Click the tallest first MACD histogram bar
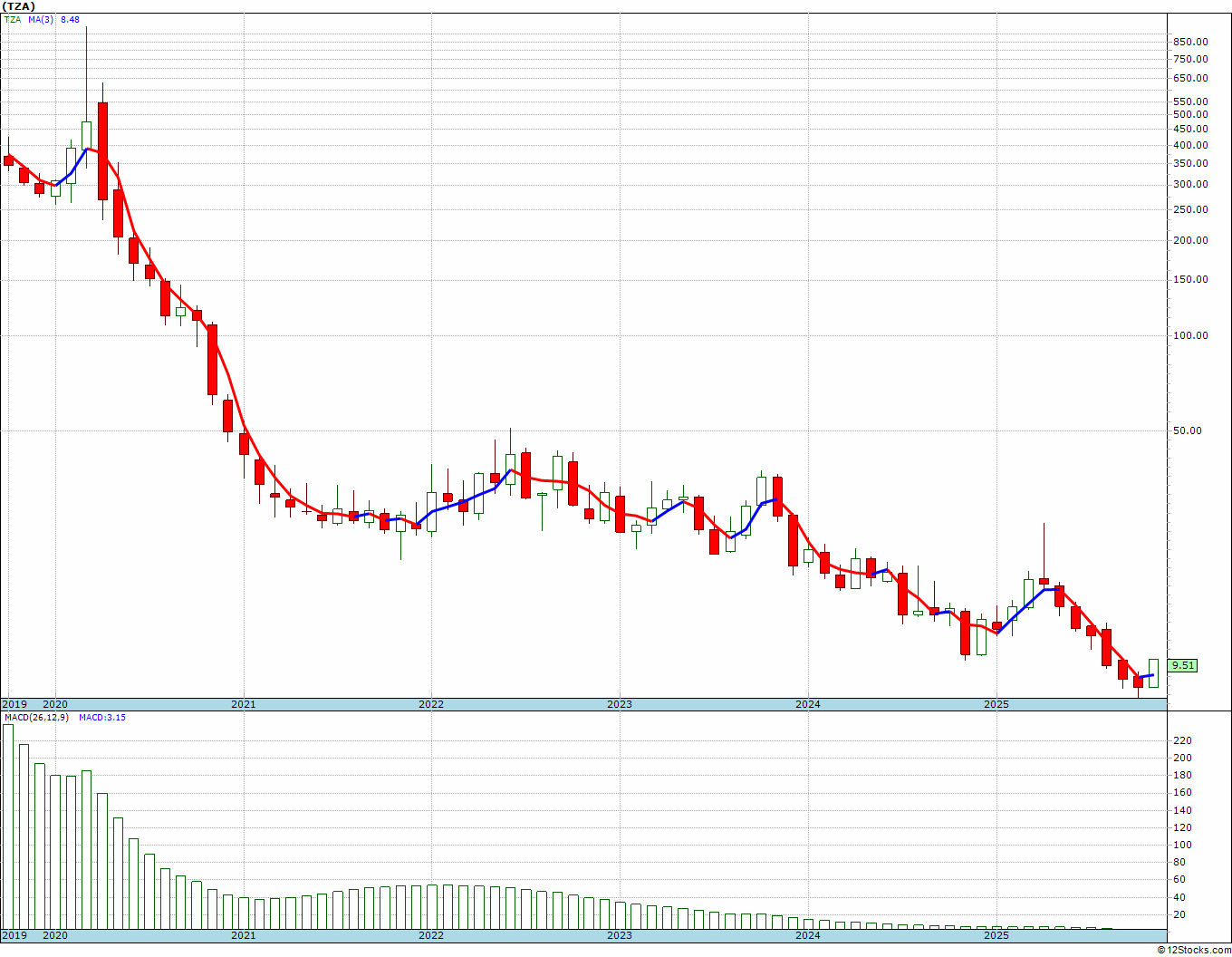The image size is (1232, 957). tap(8, 826)
